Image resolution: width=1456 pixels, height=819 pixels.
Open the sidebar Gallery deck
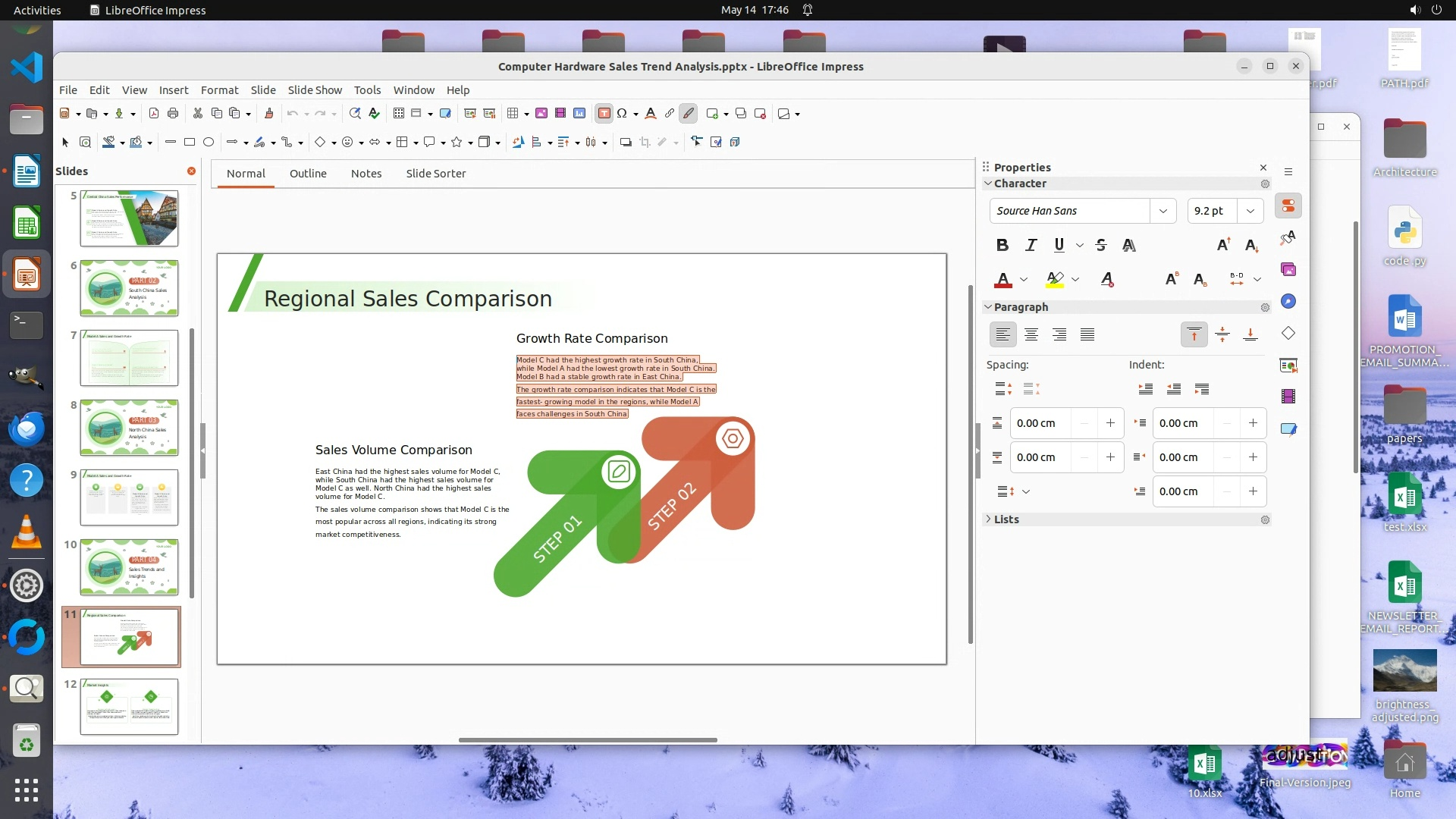coord(1288,269)
